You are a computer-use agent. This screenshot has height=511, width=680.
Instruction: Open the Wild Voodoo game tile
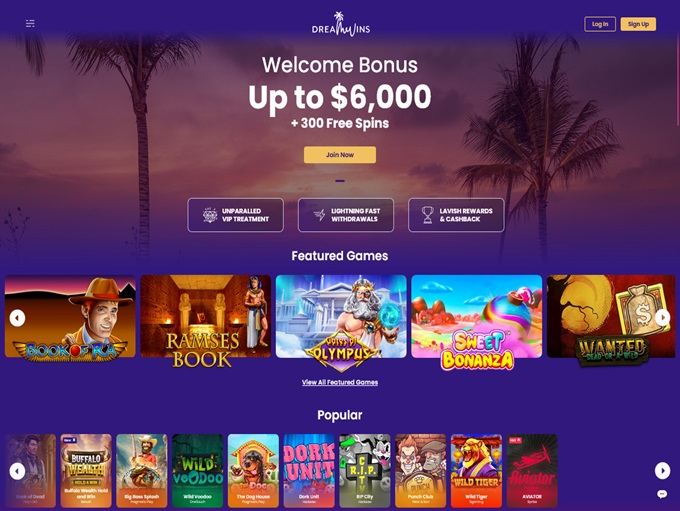click(x=197, y=471)
